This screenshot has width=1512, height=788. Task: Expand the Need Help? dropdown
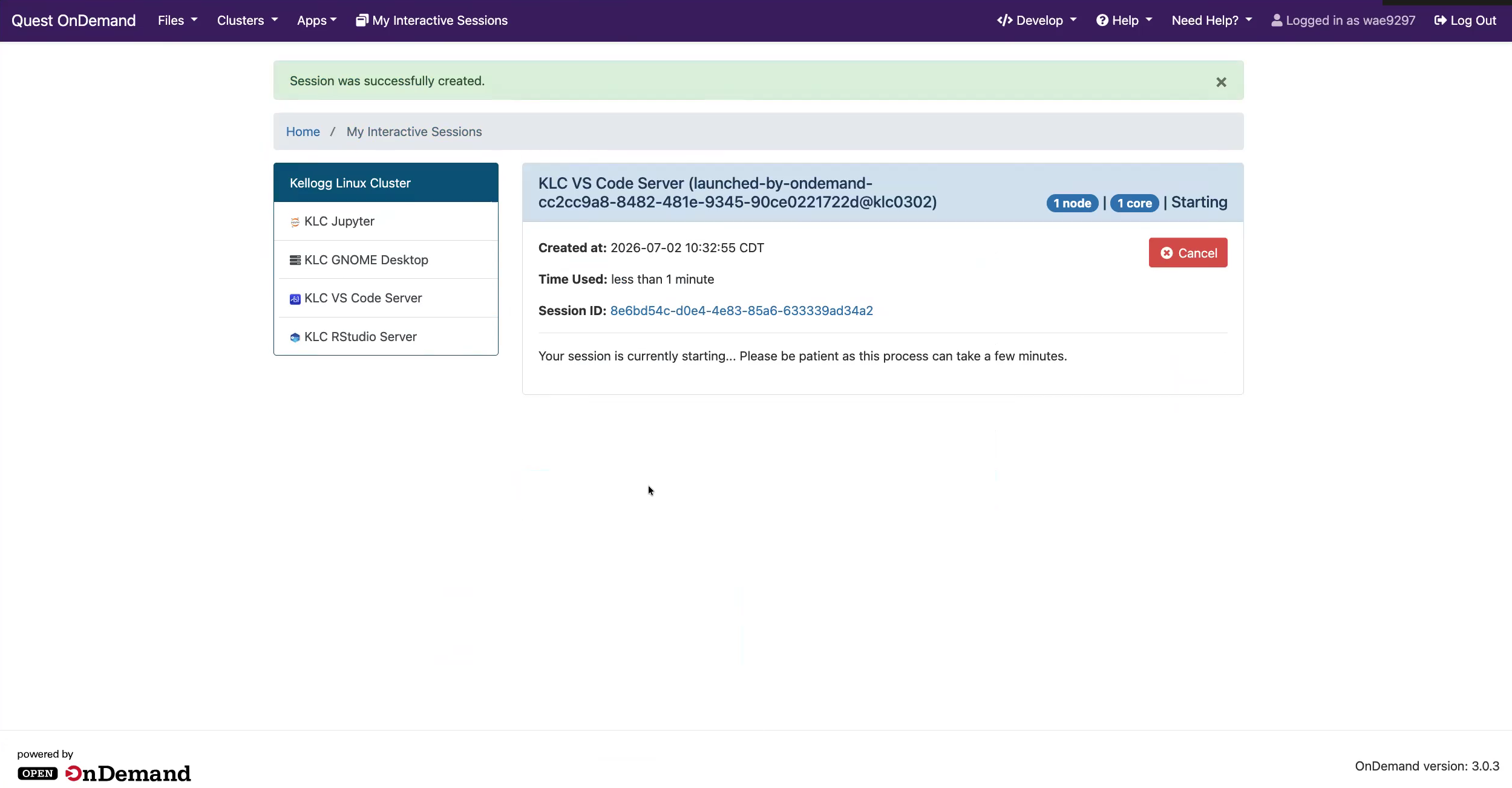tap(1212, 21)
